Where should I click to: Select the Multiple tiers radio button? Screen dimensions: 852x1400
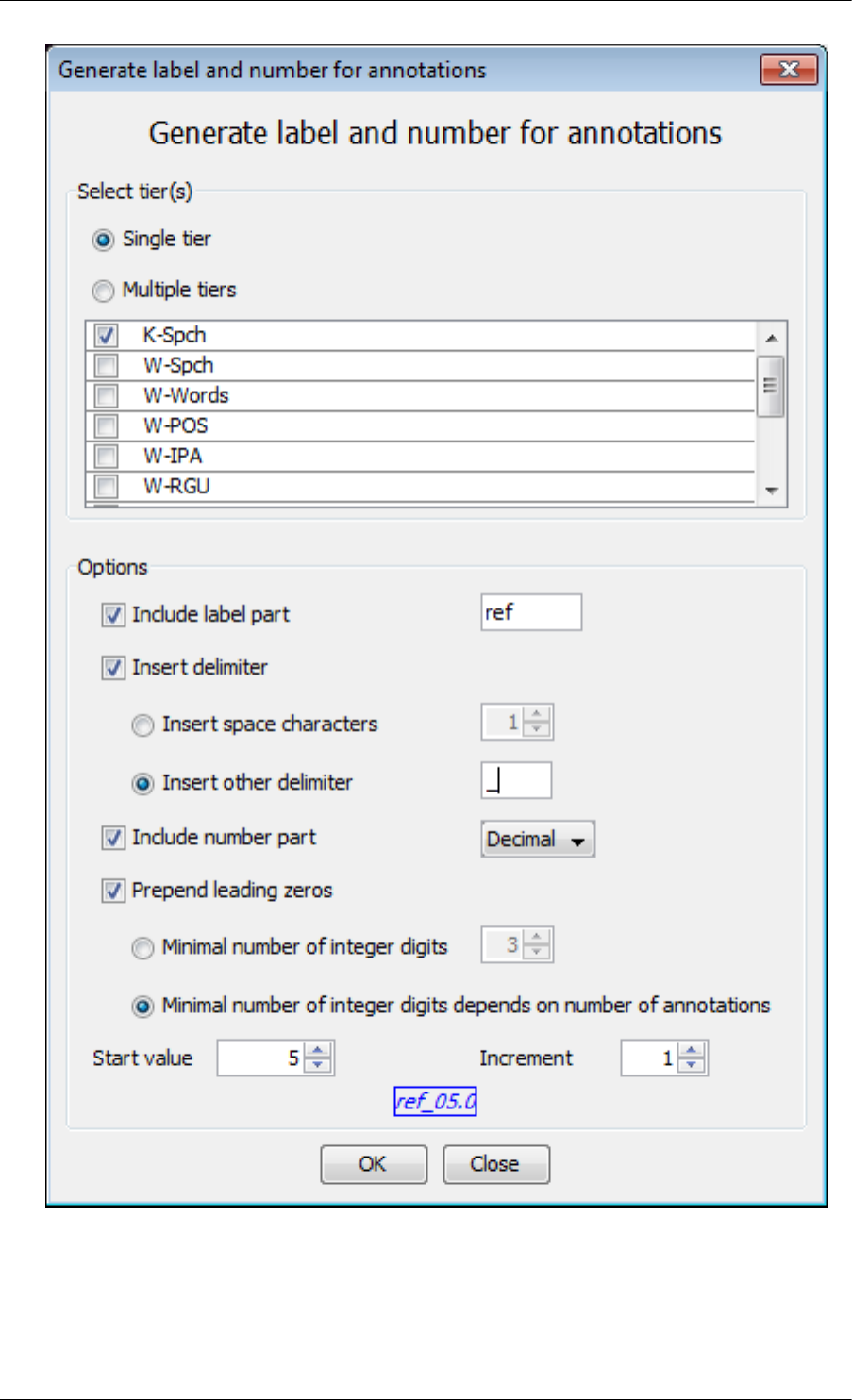point(103,292)
